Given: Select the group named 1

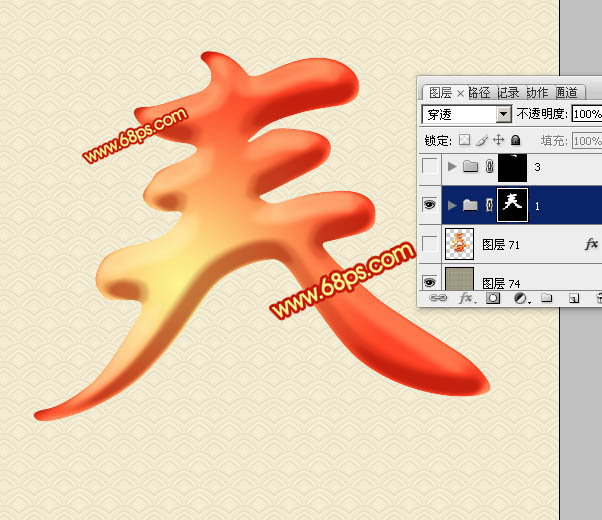Looking at the screenshot, I should point(537,206).
